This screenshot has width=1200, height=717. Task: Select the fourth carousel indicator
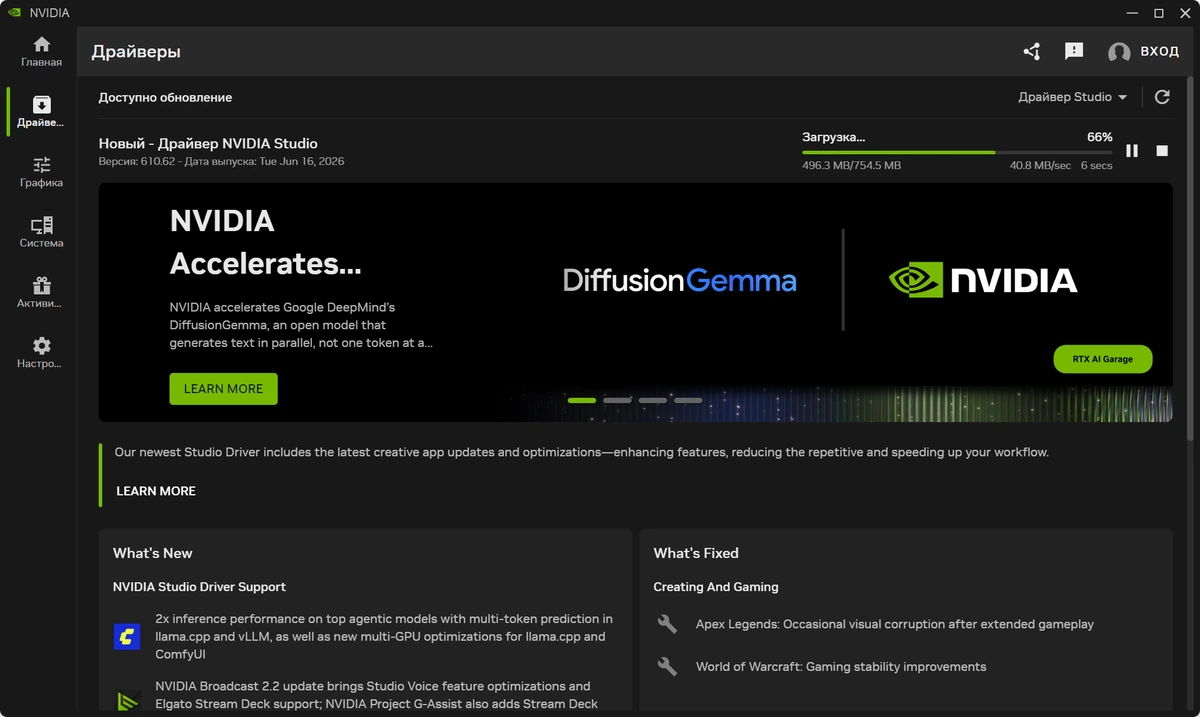(688, 400)
